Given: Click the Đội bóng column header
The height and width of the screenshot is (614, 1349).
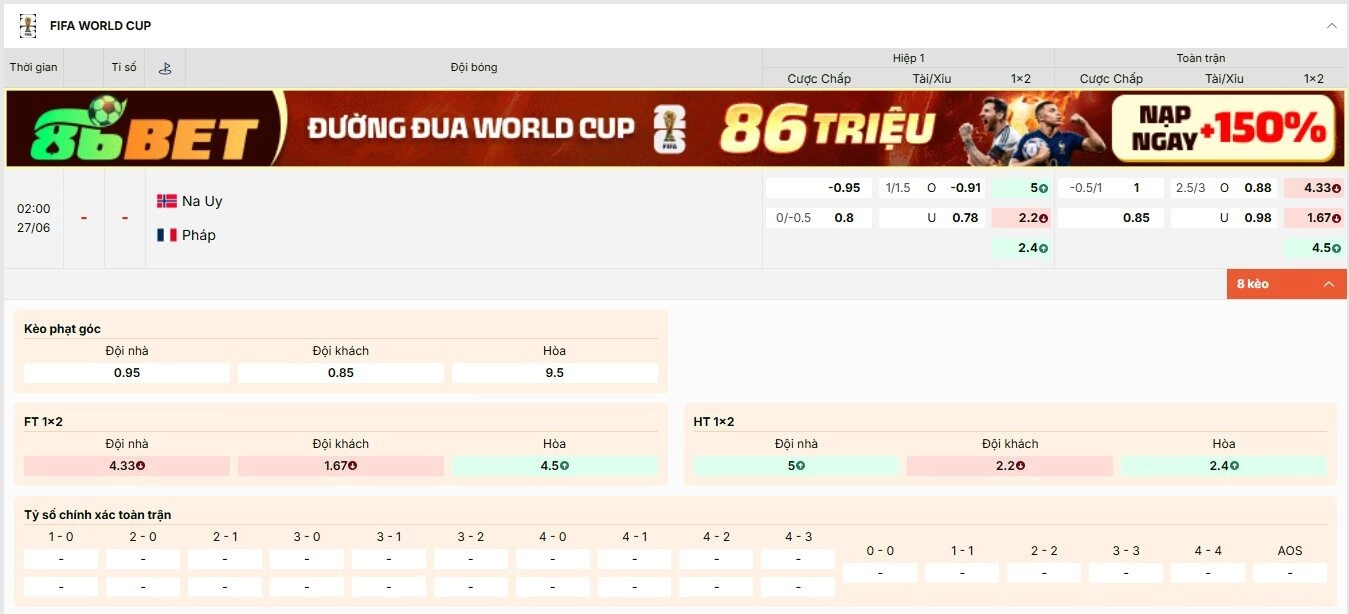Looking at the screenshot, I should tap(474, 68).
